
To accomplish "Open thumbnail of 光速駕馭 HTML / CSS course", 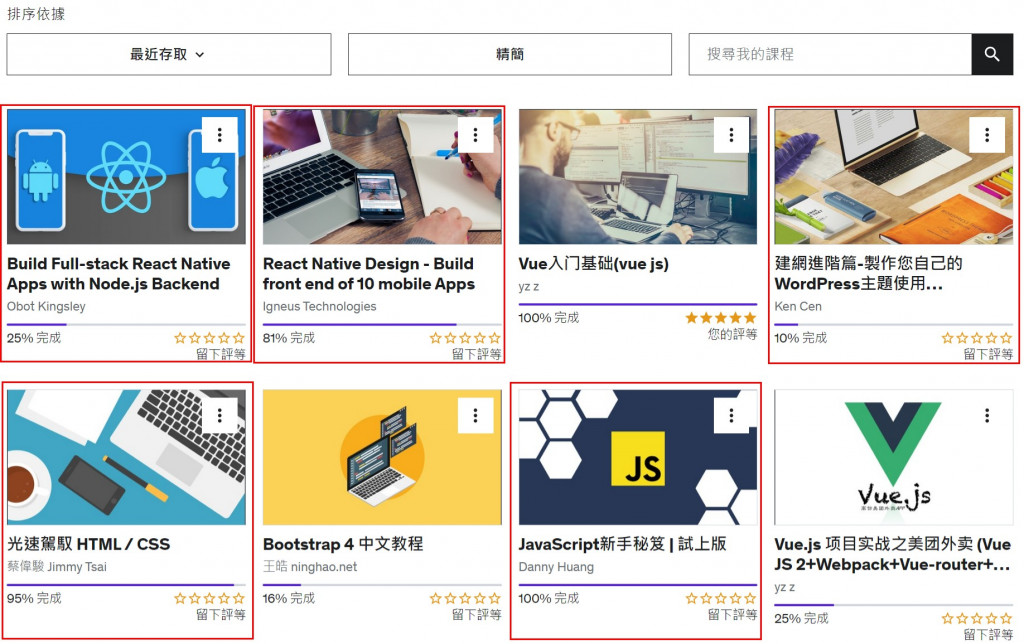I will point(126,457).
